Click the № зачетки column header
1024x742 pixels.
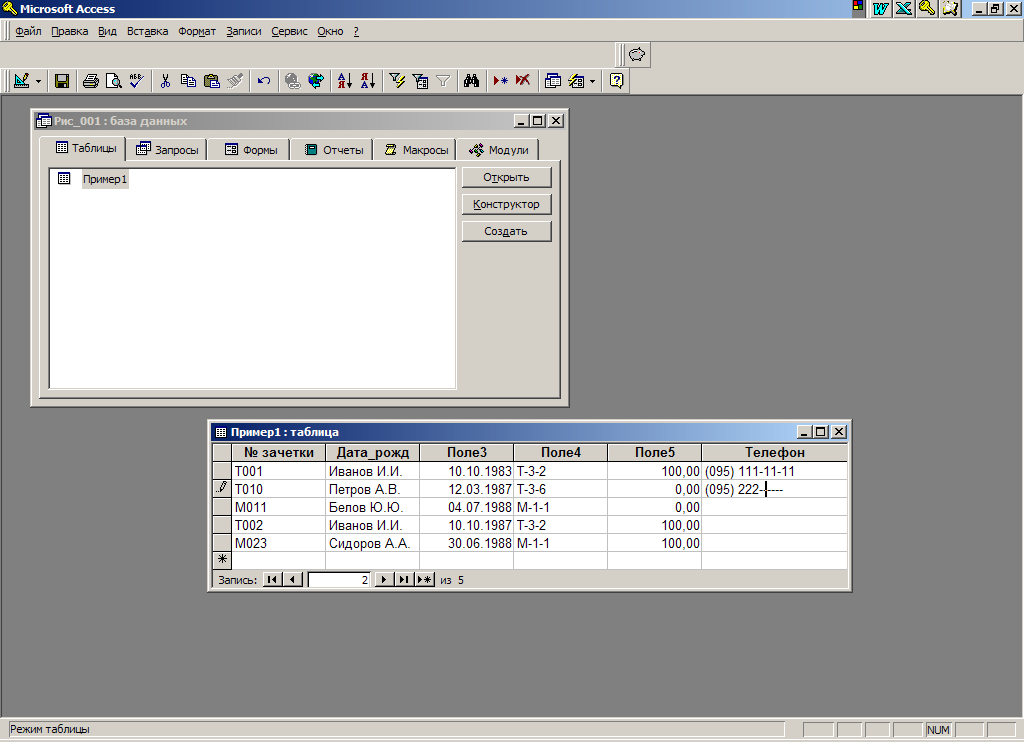click(279, 452)
